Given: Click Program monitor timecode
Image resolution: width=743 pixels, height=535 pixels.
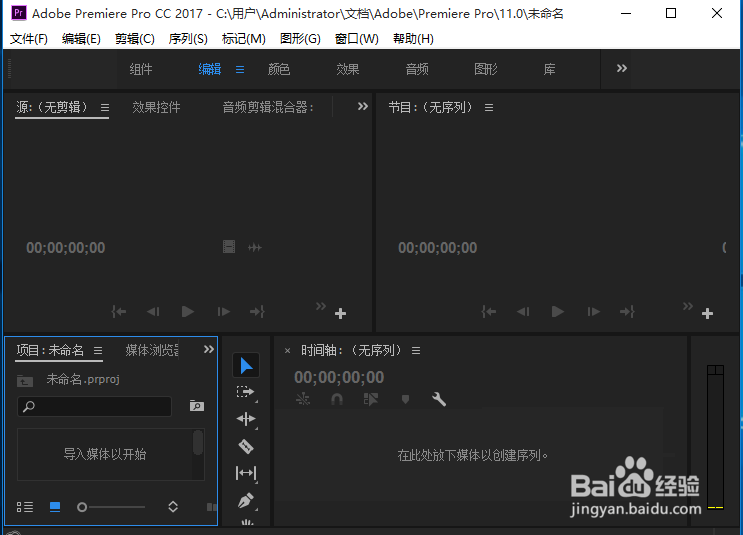Looking at the screenshot, I should pos(437,248).
